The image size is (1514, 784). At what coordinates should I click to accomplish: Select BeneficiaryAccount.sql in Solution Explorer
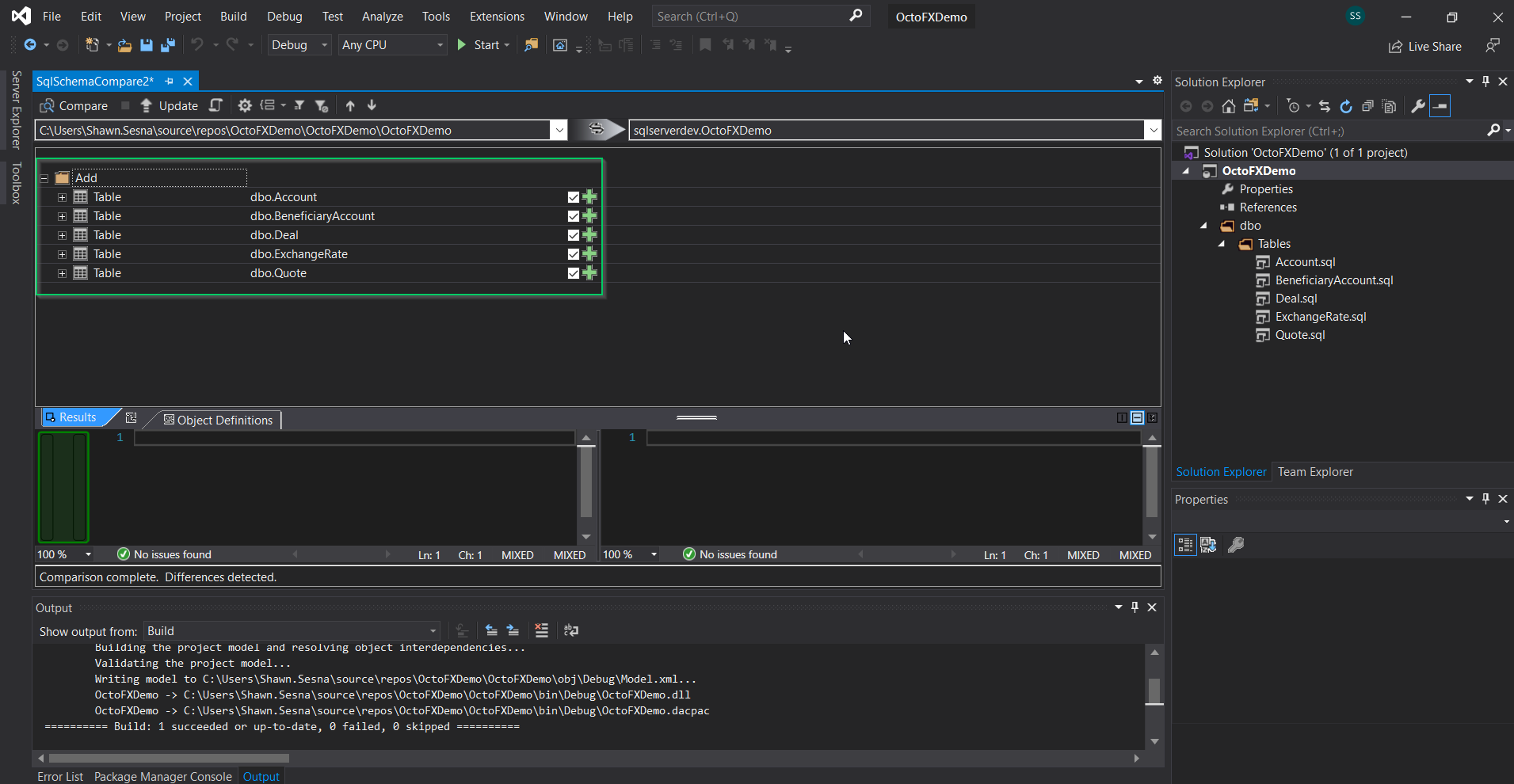[1333, 280]
